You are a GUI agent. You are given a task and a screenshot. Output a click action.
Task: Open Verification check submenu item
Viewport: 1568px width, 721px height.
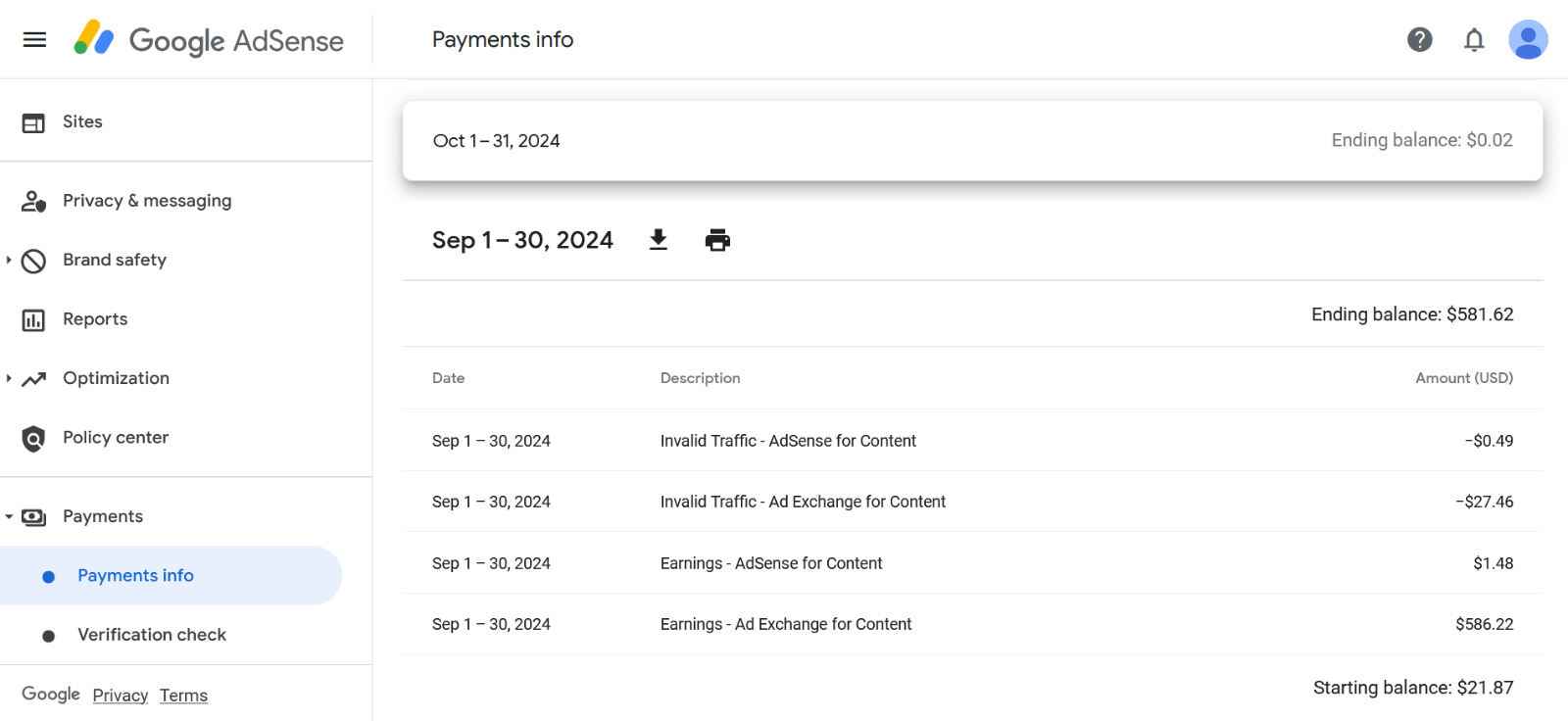click(152, 635)
